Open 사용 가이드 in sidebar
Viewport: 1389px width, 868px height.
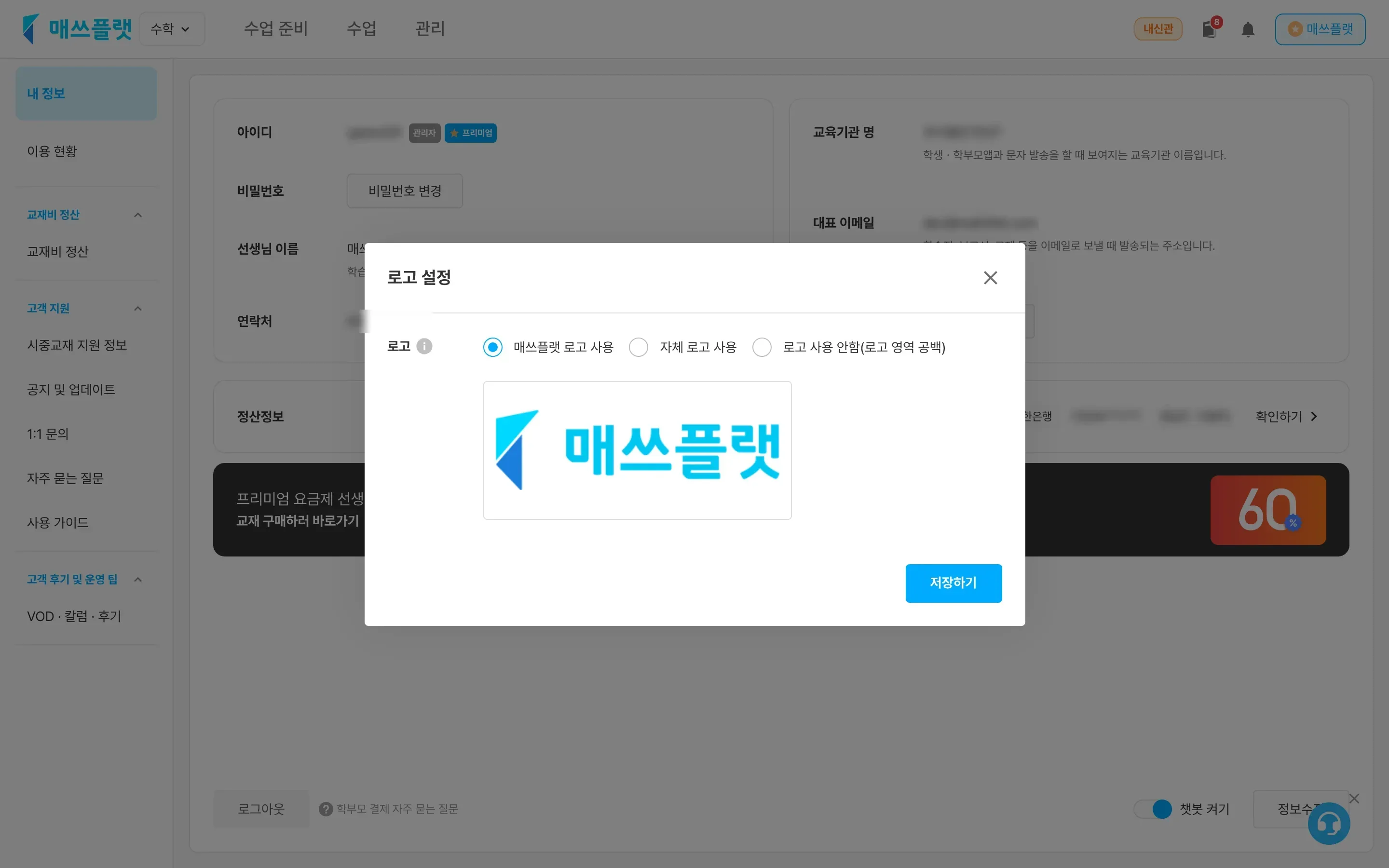[x=57, y=522]
